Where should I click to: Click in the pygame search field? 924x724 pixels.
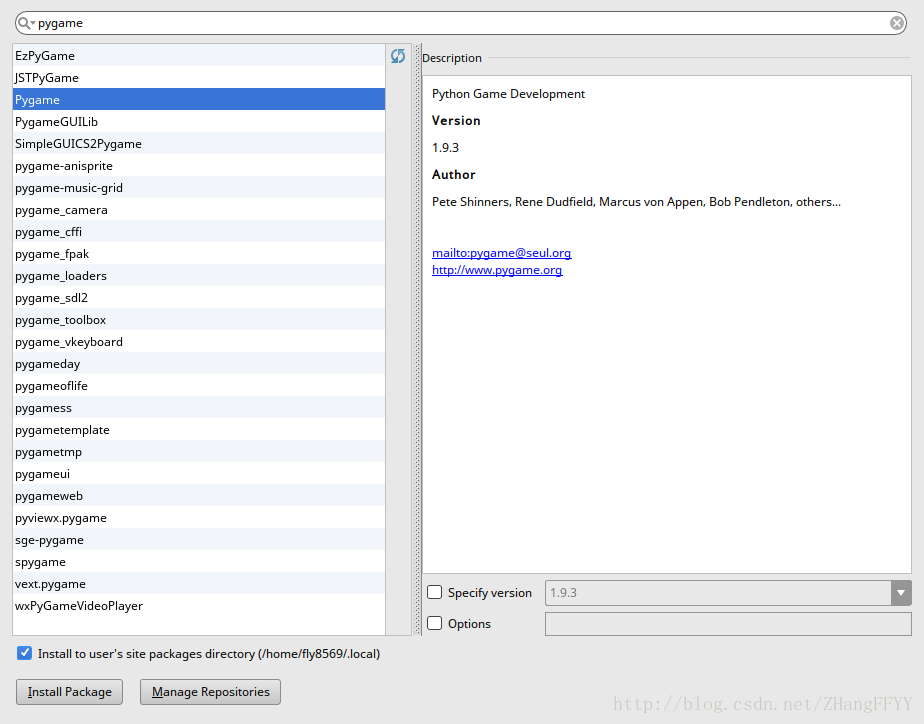click(x=460, y=23)
